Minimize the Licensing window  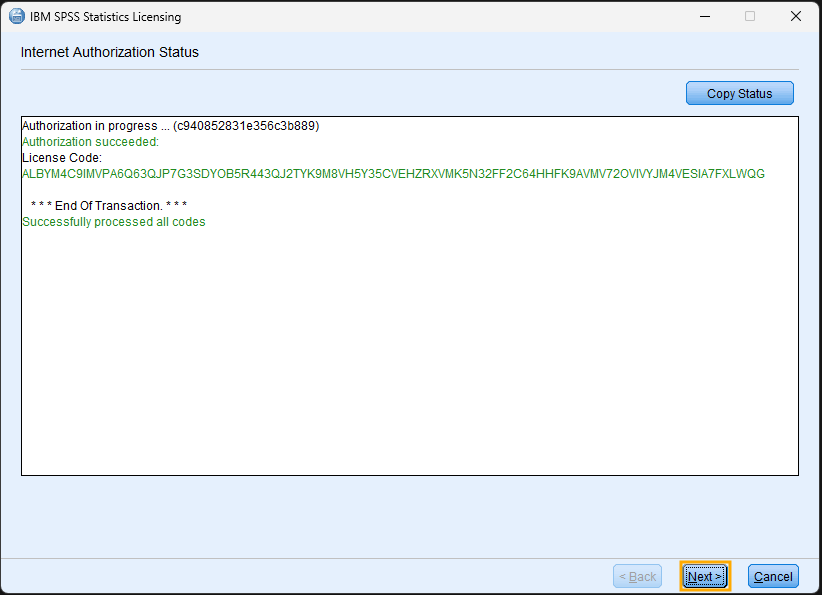coord(705,16)
